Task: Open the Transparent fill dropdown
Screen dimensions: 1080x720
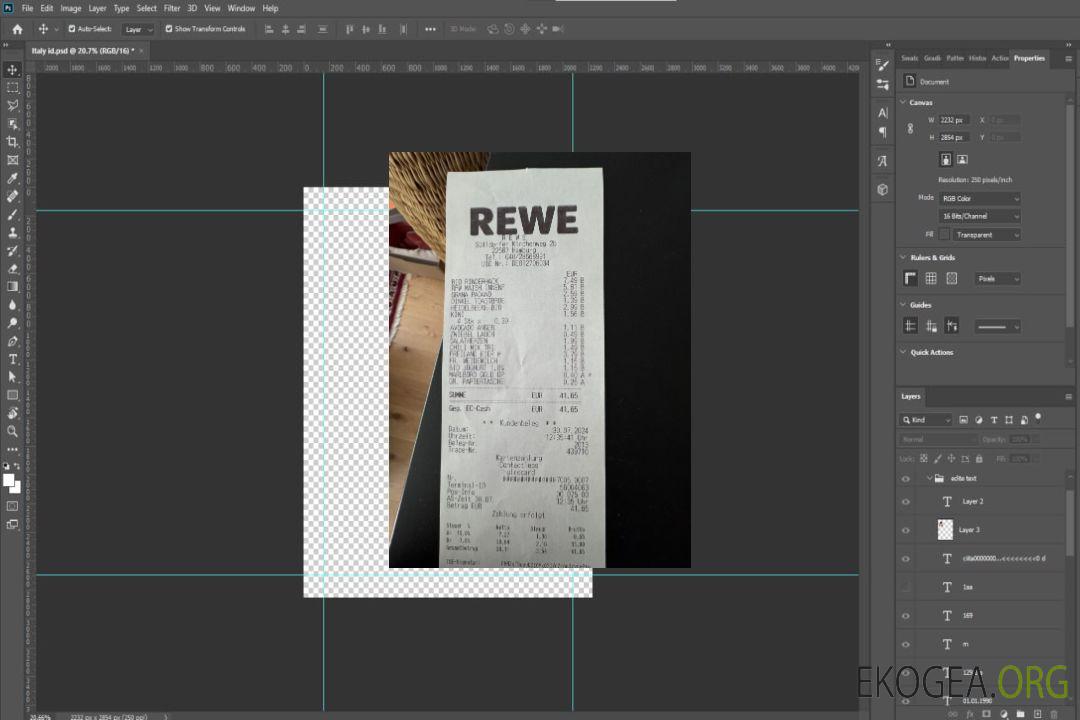Action: [x=986, y=235]
